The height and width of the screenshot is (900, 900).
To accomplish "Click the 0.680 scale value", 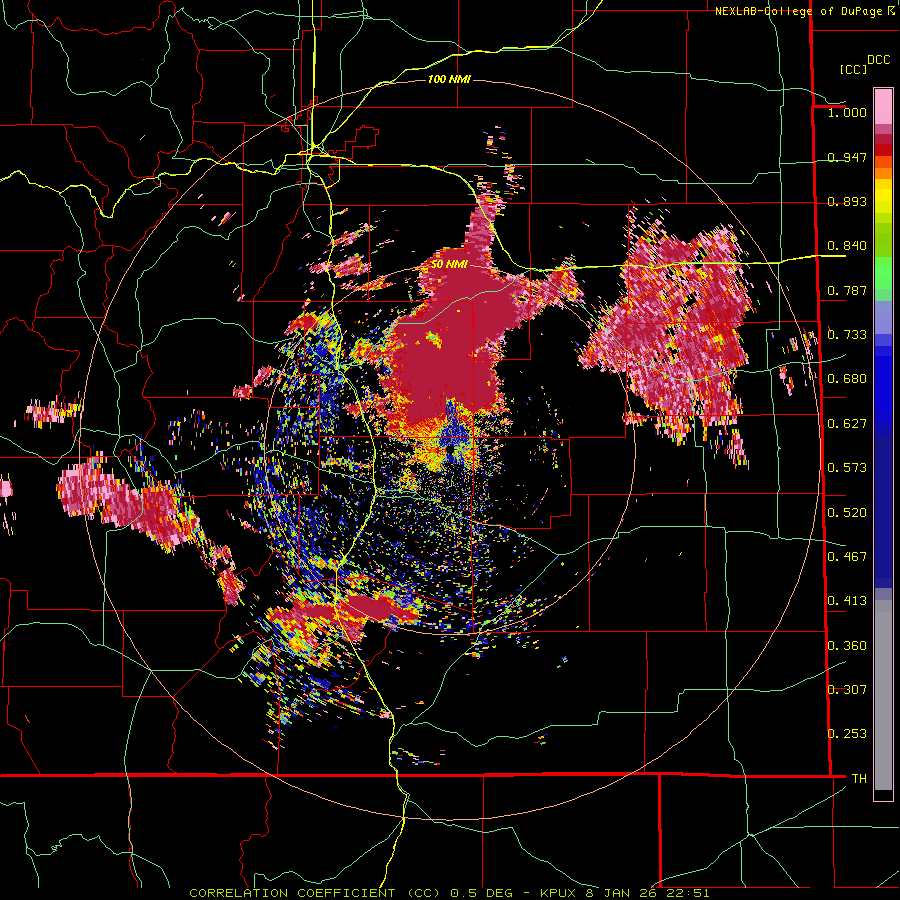I will tap(847, 379).
